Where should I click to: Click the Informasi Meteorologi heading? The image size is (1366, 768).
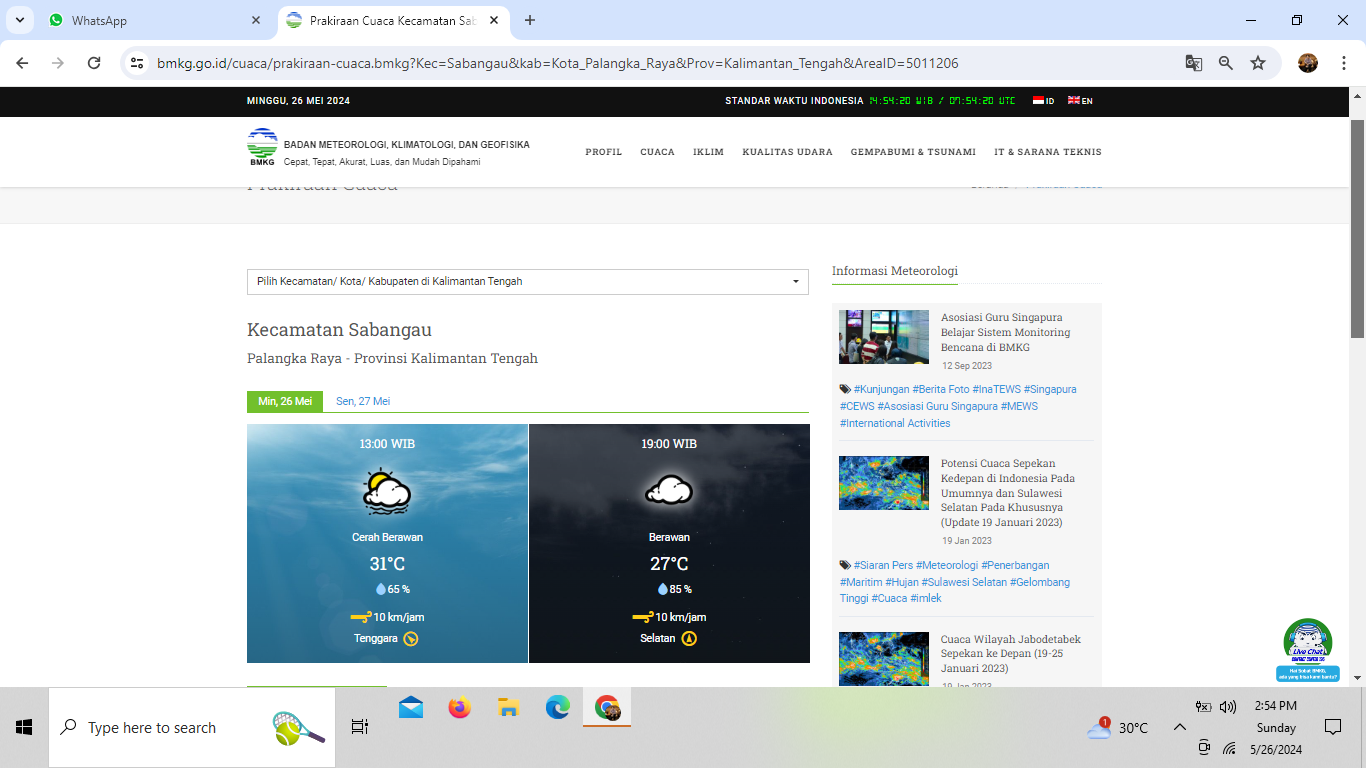click(x=895, y=271)
